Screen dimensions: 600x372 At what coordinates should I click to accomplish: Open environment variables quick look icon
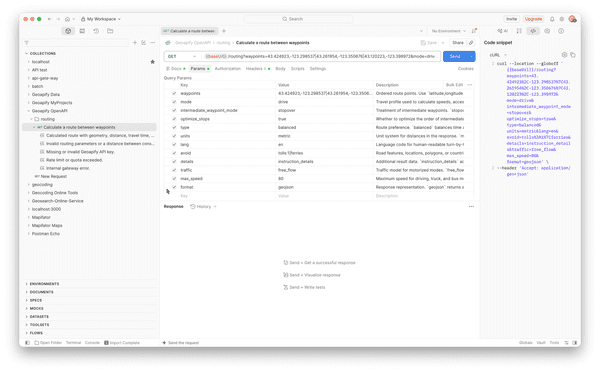[474, 31]
